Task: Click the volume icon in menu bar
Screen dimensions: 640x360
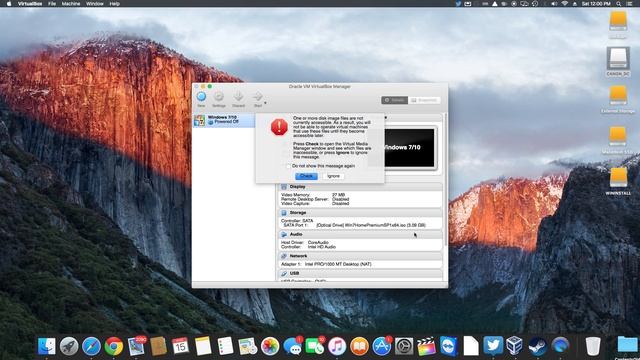Action: point(554,4)
